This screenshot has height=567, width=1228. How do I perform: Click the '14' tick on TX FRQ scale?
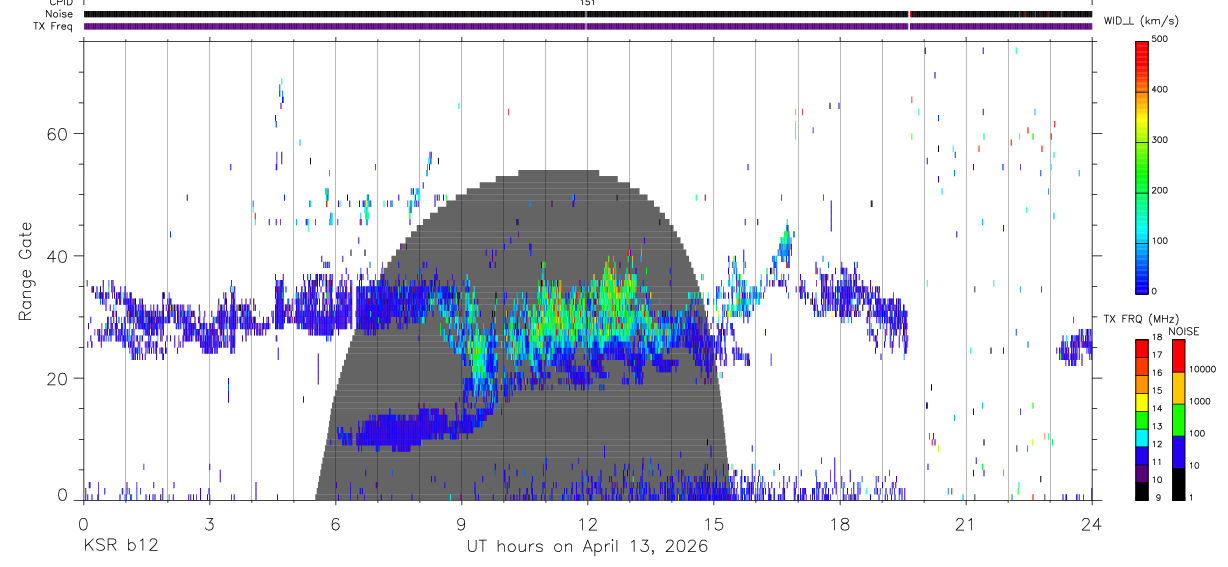pyautogui.click(x=1157, y=409)
